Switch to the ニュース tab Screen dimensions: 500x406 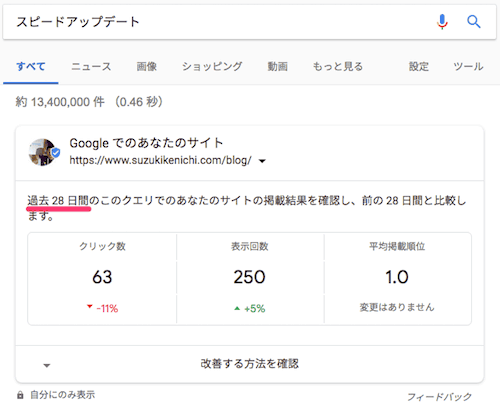91,66
